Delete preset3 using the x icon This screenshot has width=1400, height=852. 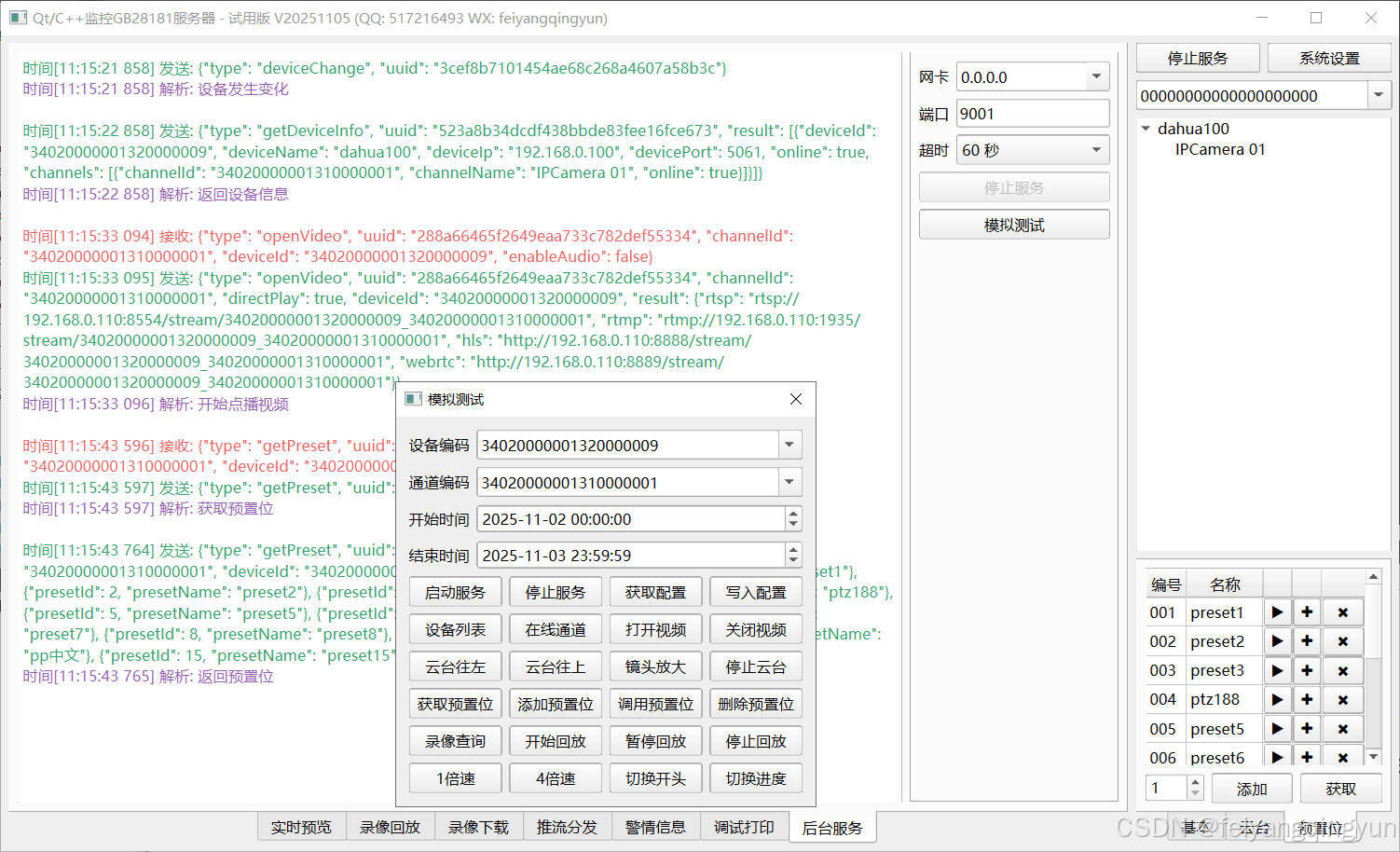point(1343,670)
